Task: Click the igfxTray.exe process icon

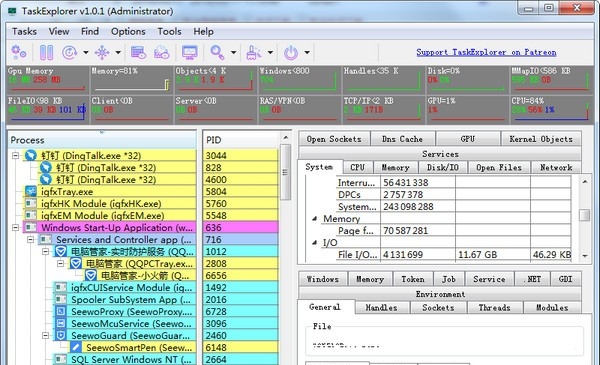Action: pyautogui.click(x=31, y=191)
